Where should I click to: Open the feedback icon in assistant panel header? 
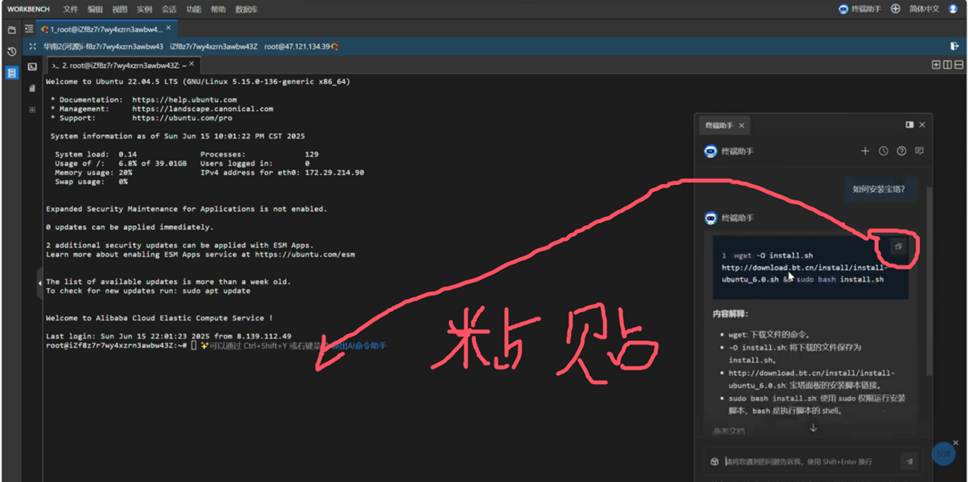click(x=919, y=151)
